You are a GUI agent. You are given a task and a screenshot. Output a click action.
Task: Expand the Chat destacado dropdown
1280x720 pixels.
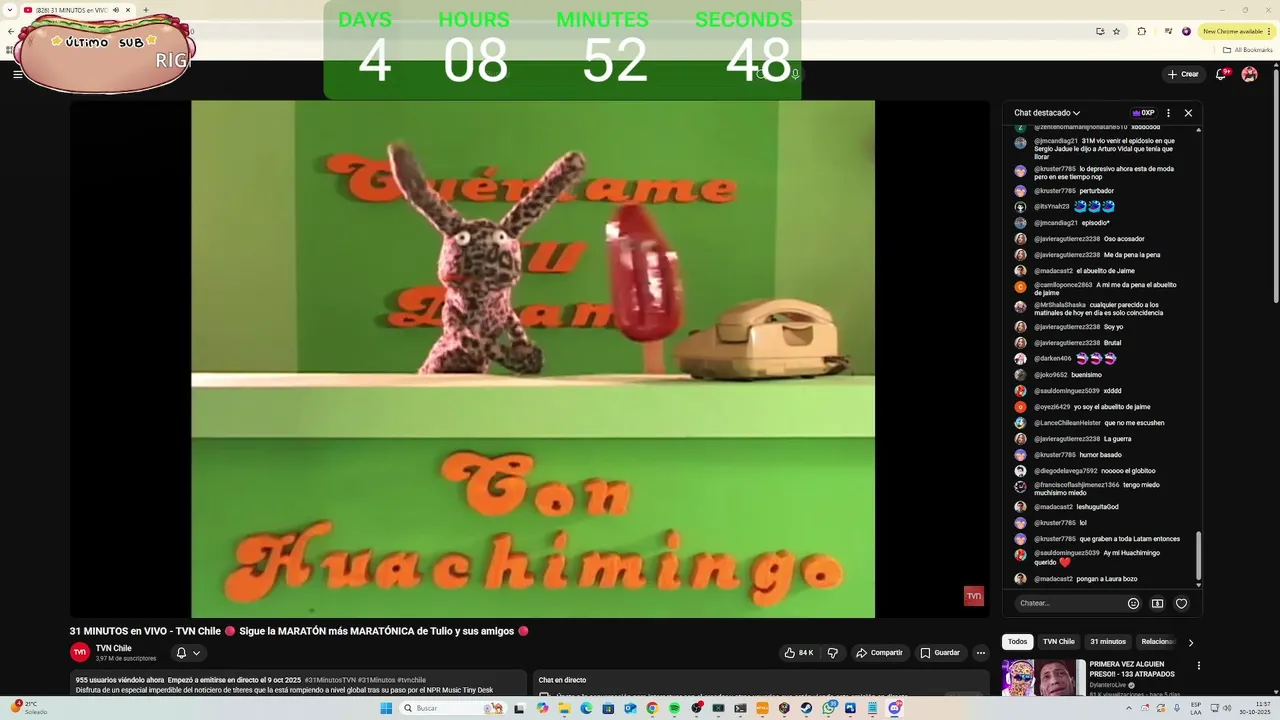(1047, 113)
